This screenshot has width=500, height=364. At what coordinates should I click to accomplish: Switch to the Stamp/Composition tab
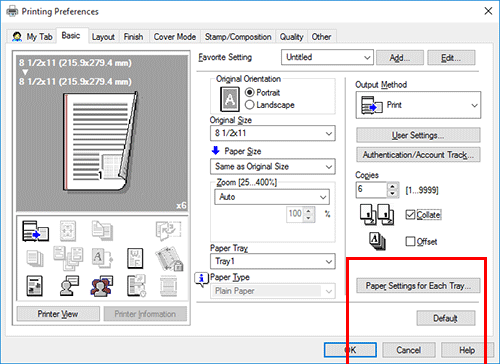[238, 37]
